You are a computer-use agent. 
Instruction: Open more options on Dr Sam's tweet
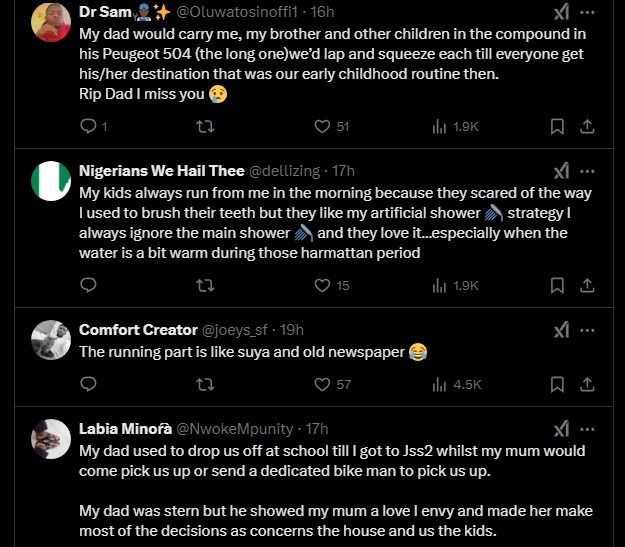(x=588, y=12)
